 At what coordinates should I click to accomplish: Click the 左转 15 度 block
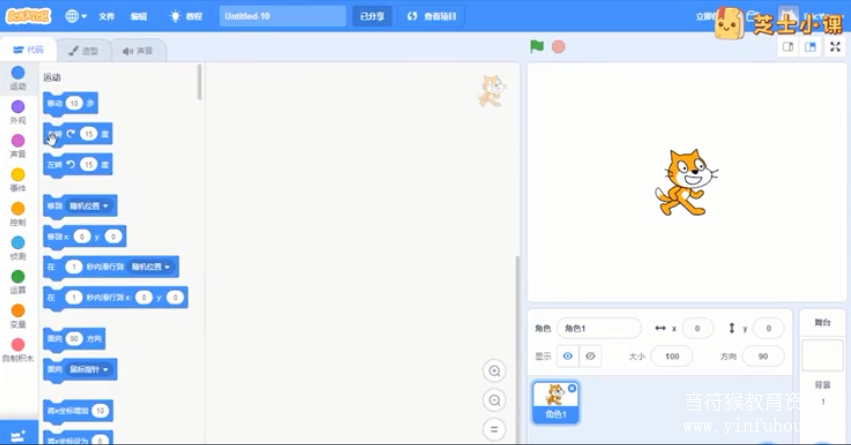pyautogui.click(x=78, y=164)
